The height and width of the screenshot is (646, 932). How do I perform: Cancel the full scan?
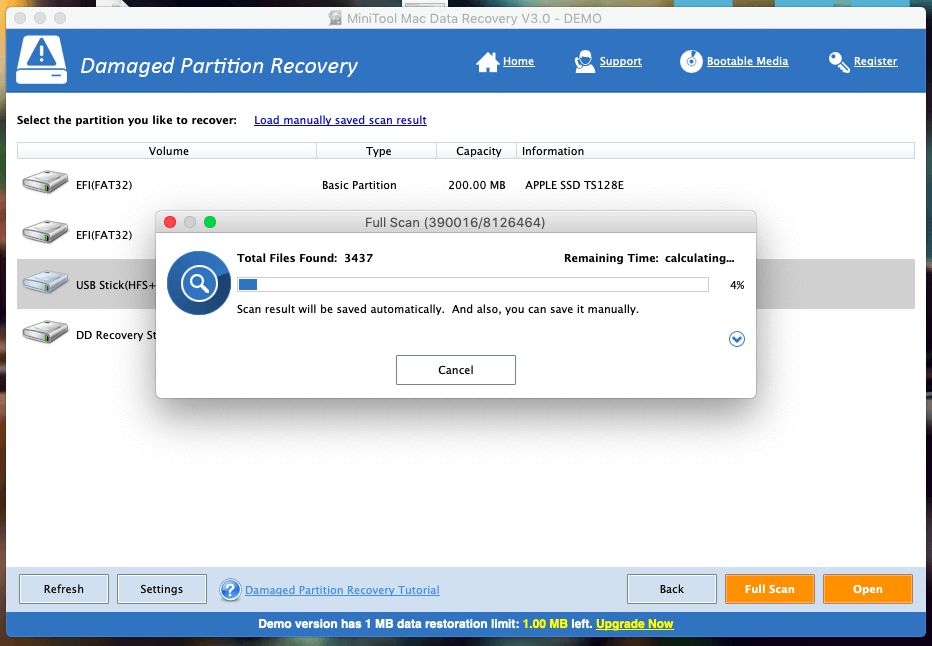tap(456, 370)
